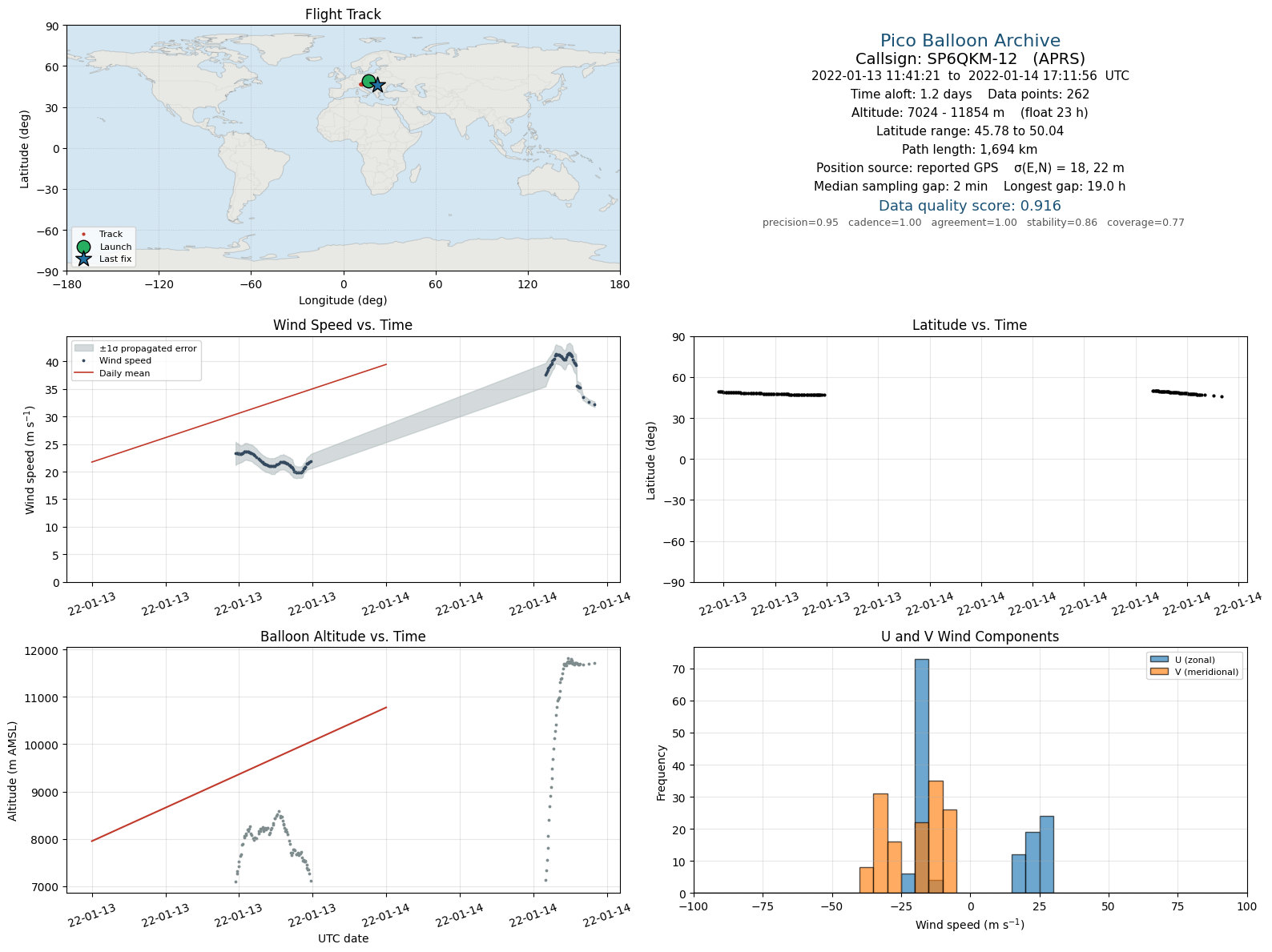Click the "U and V Wind Components" title
This screenshot has height=952, width=1272.
[970, 637]
